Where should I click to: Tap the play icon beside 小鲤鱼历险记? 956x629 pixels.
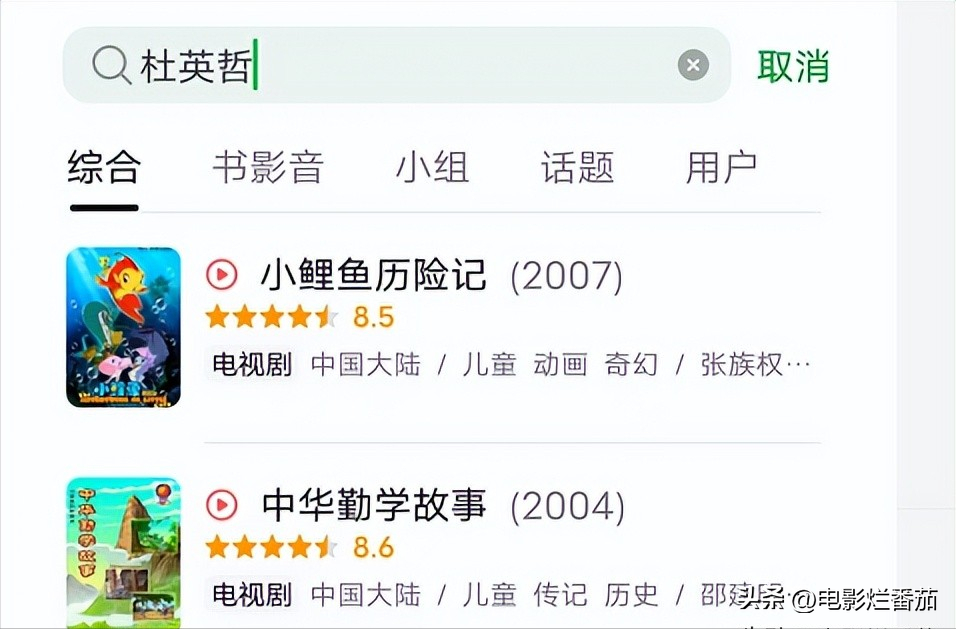222,274
